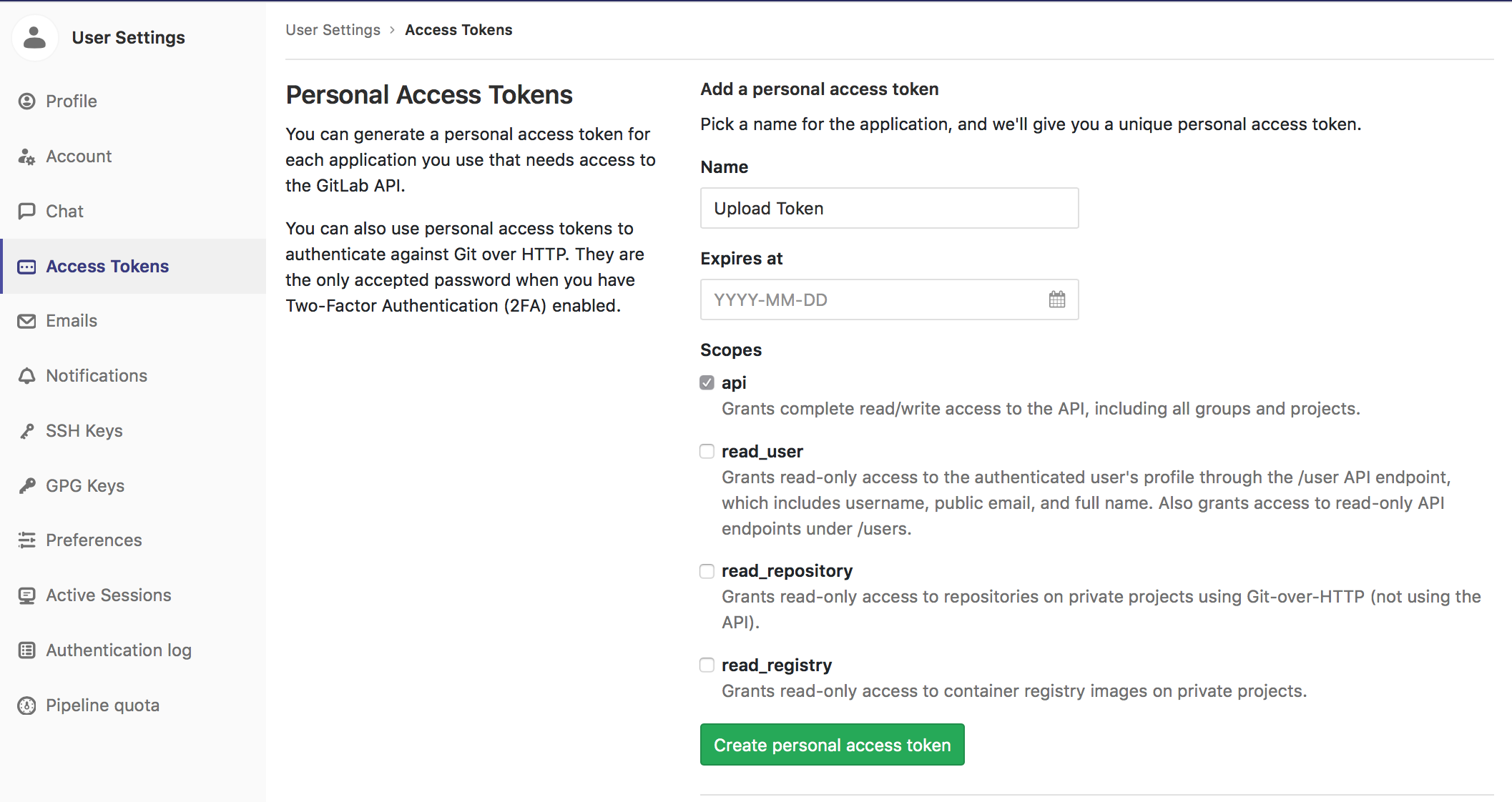Open the calendar date picker icon
This screenshot has width=1512, height=802.
pos(1056,299)
